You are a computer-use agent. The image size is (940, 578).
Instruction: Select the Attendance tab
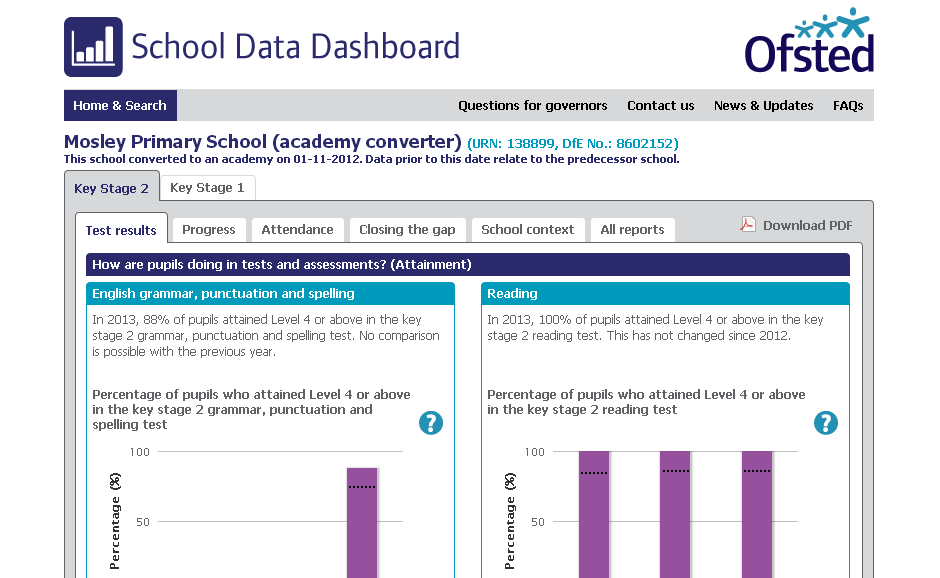coord(297,230)
